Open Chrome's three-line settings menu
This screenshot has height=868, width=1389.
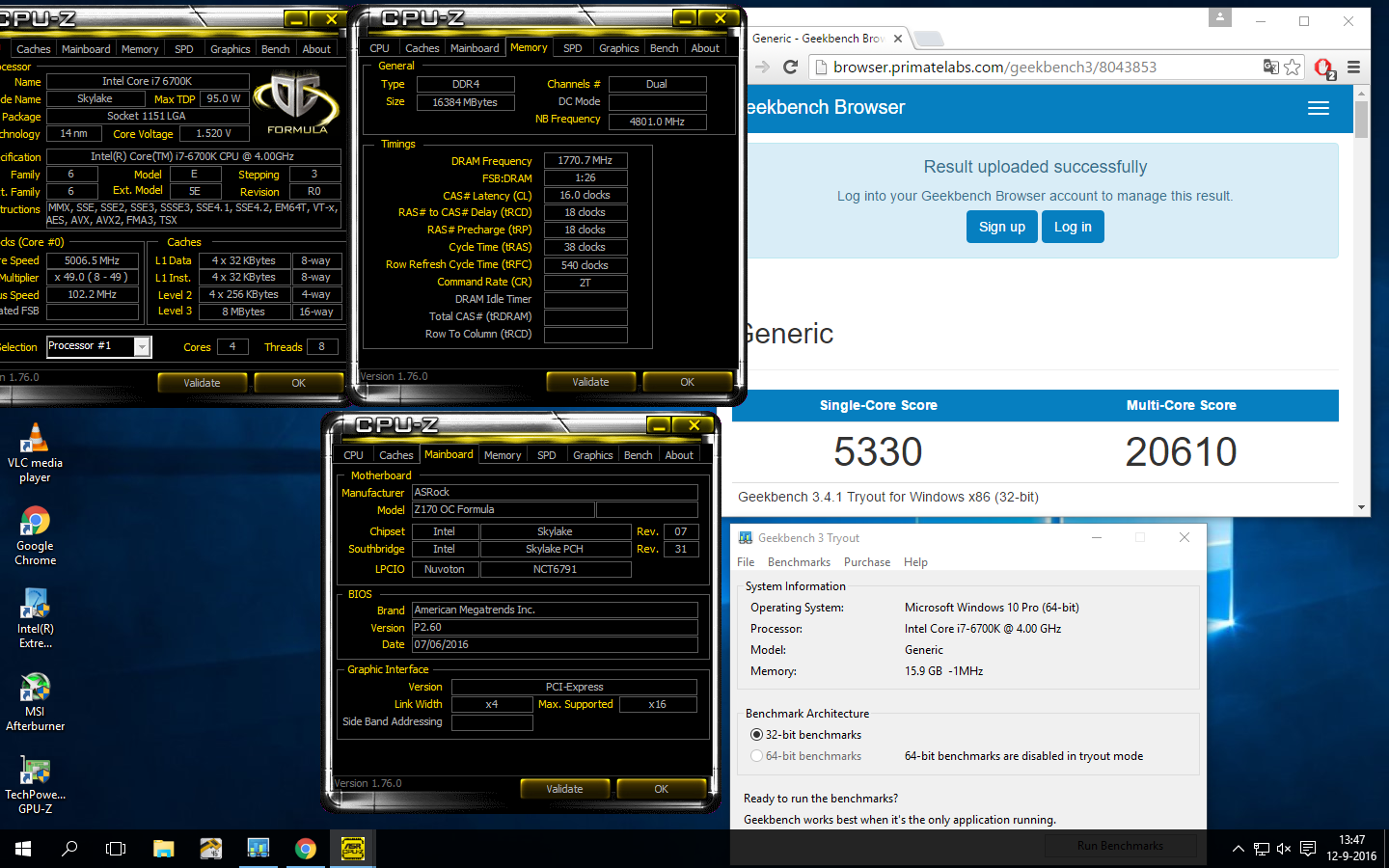click(1353, 67)
